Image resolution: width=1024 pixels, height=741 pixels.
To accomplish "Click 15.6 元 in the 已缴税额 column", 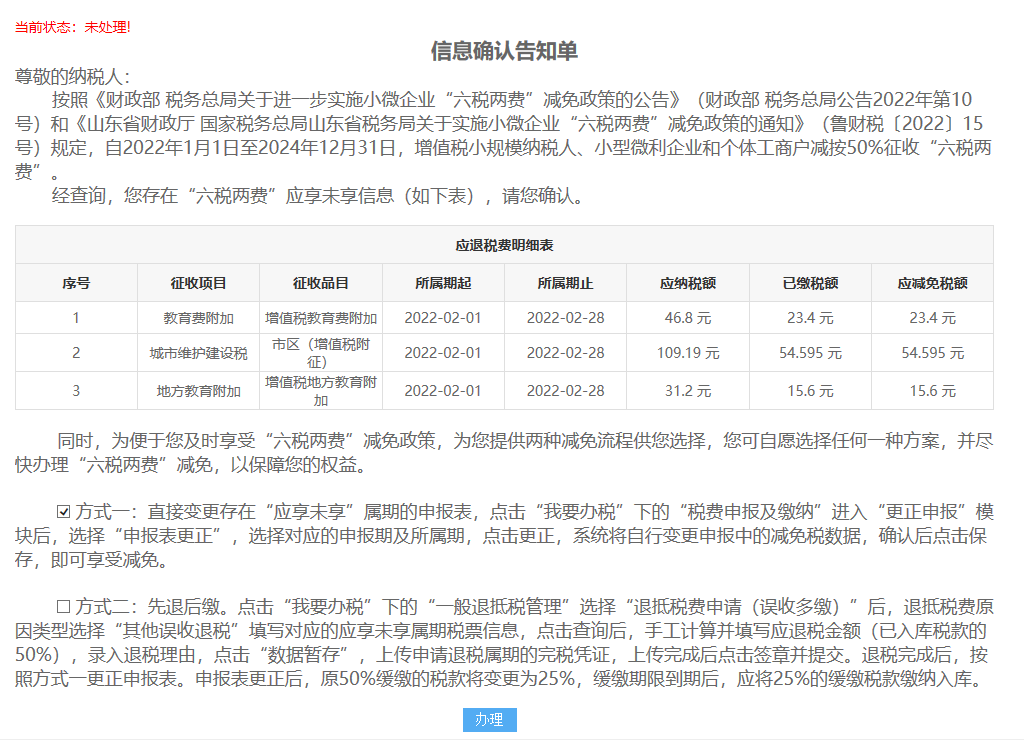I will tap(810, 391).
